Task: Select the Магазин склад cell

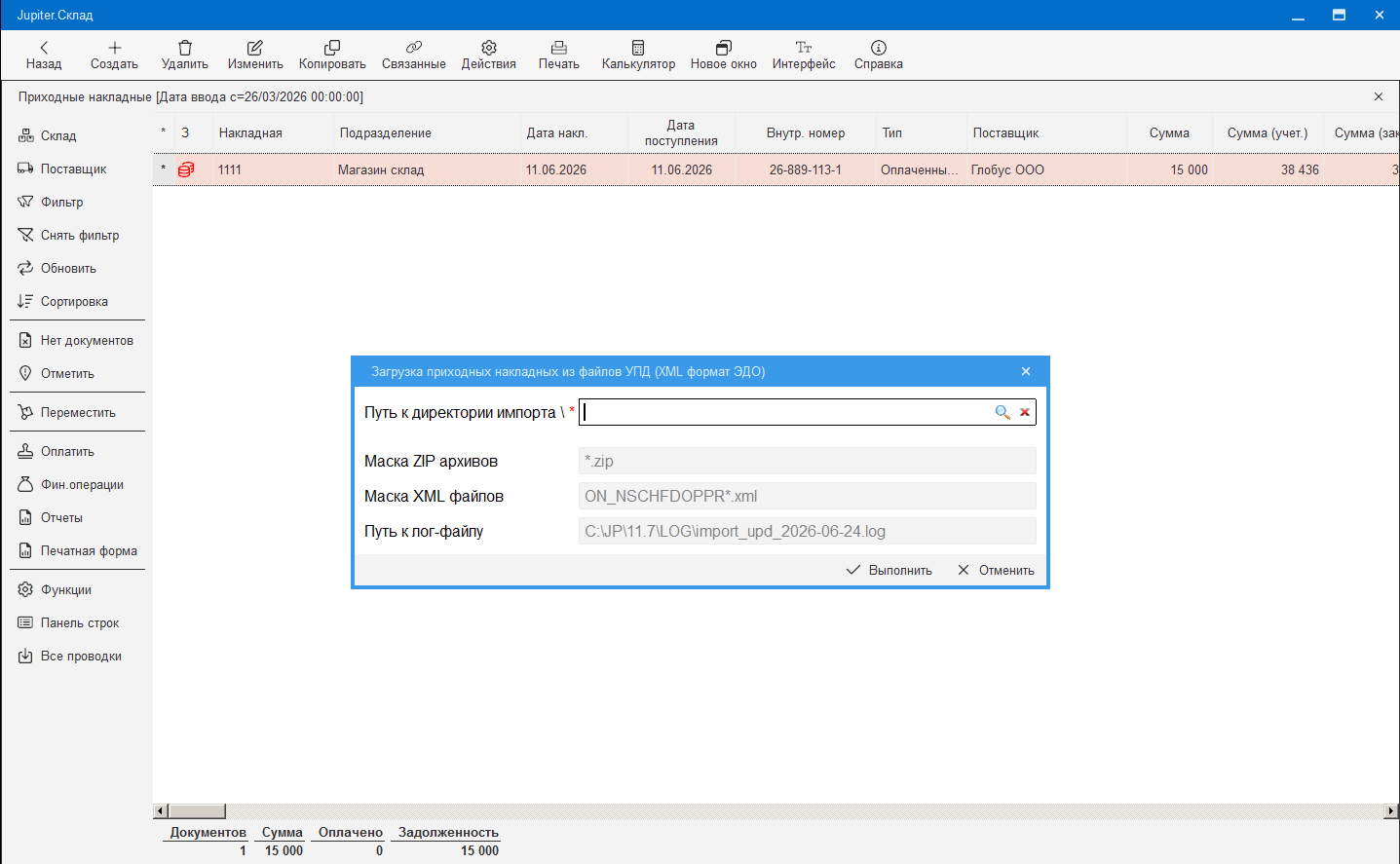Action: (x=427, y=169)
